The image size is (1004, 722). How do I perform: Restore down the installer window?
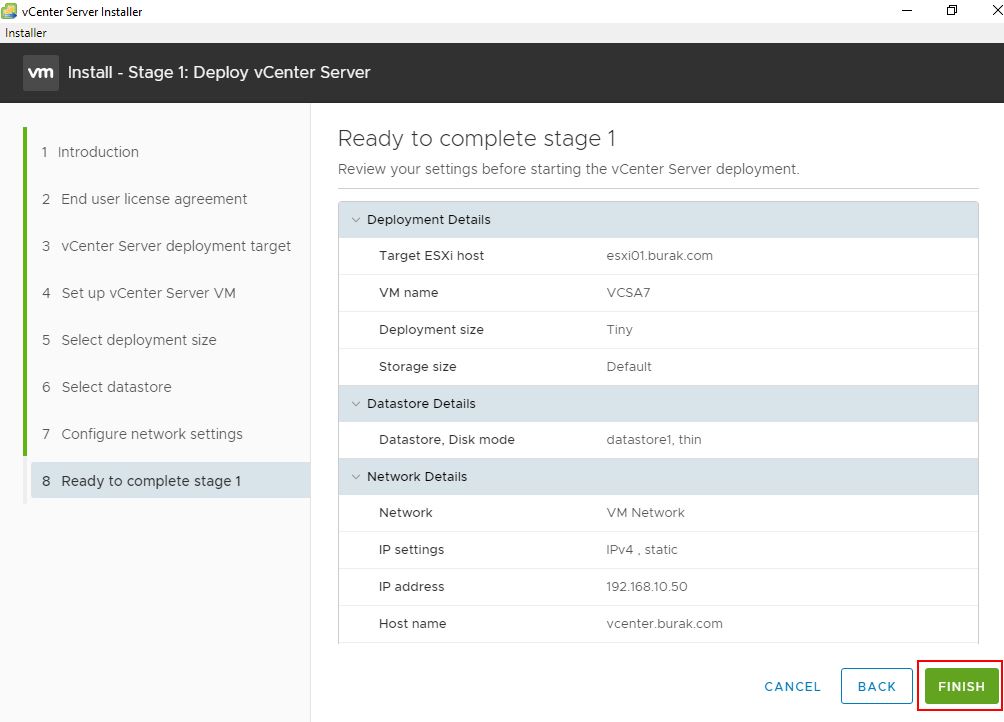coord(952,10)
